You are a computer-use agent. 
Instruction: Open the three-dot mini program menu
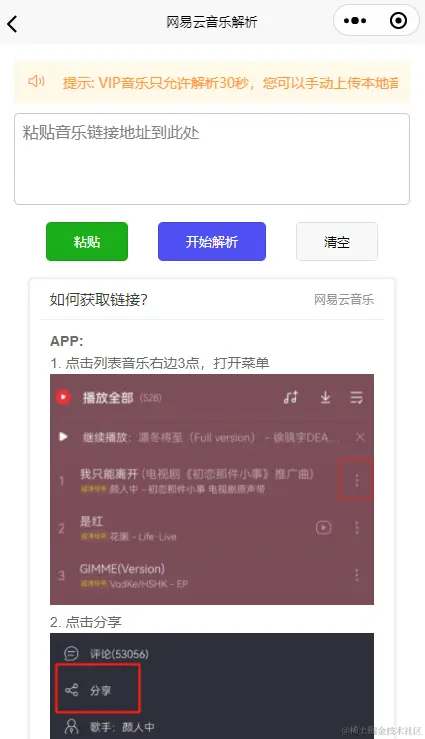click(x=355, y=21)
